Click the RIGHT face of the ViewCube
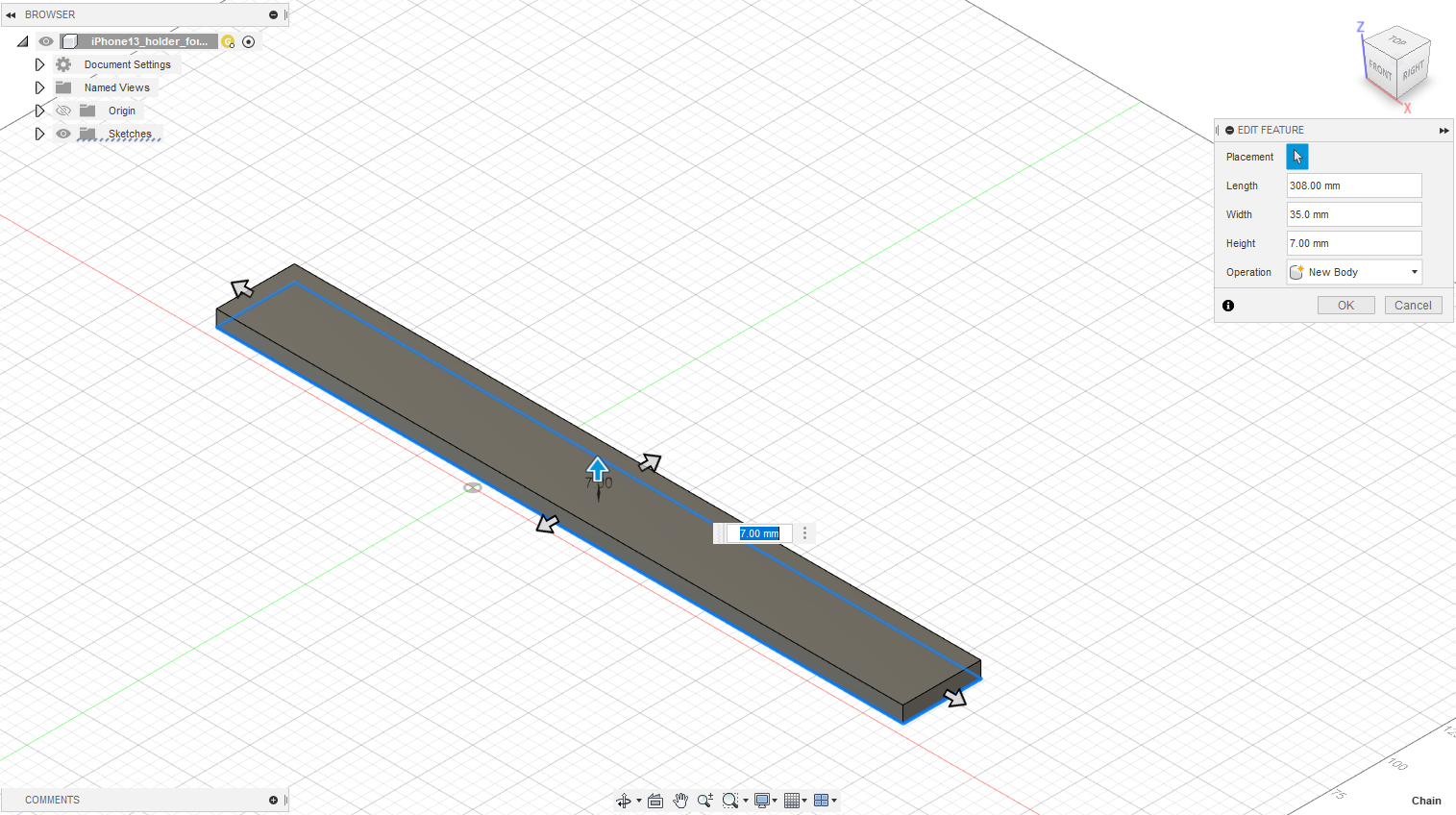 click(x=1413, y=71)
